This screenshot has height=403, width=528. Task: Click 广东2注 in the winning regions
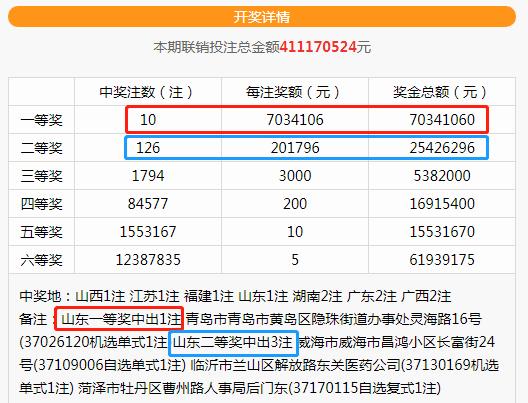tap(372, 296)
